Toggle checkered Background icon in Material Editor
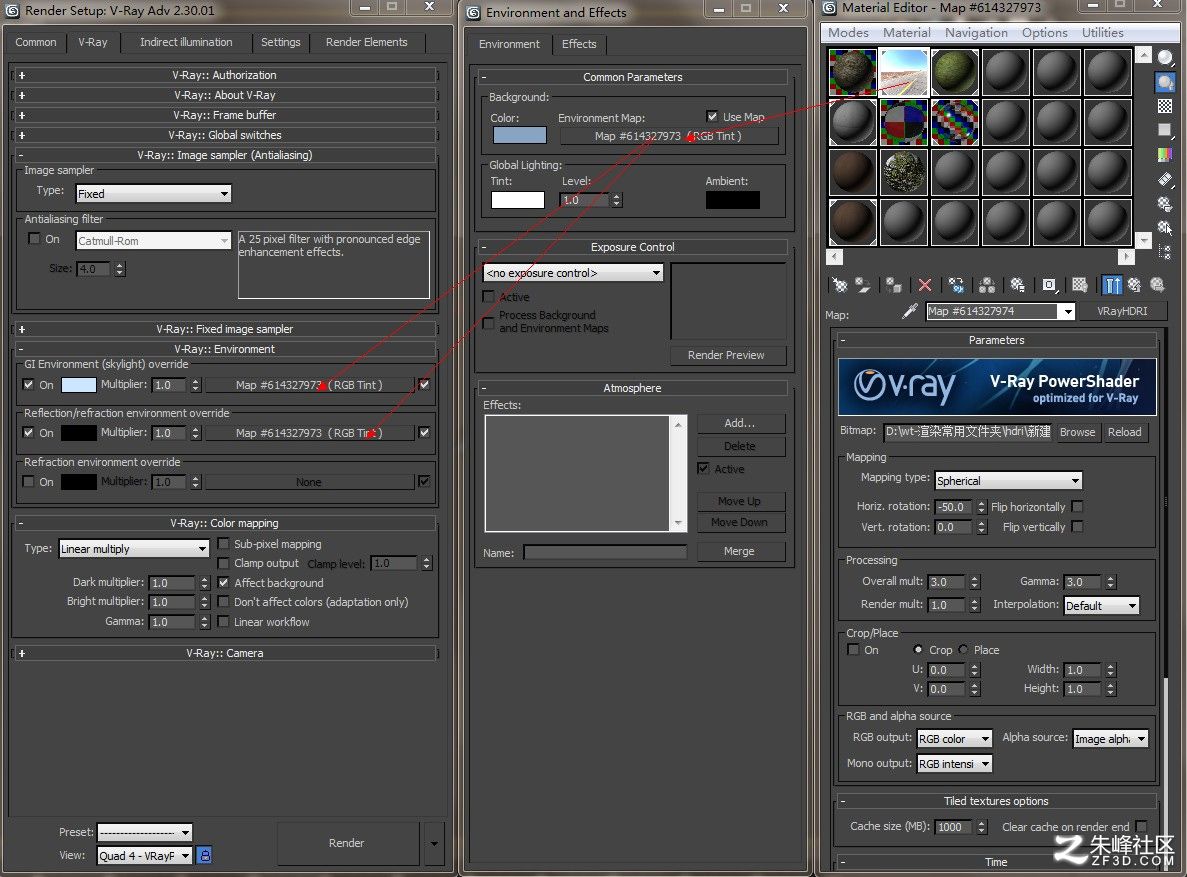This screenshot has height=877, width=1187. pyautogui.click(x=1165, y=106)
